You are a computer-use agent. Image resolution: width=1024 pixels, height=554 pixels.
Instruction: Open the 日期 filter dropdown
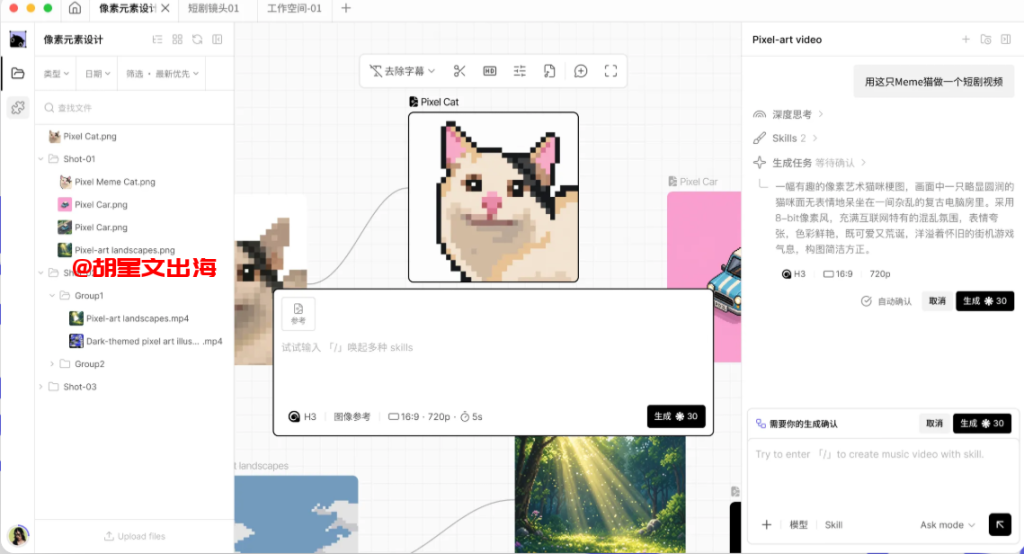pyautogui.click(x=98, y=74)
